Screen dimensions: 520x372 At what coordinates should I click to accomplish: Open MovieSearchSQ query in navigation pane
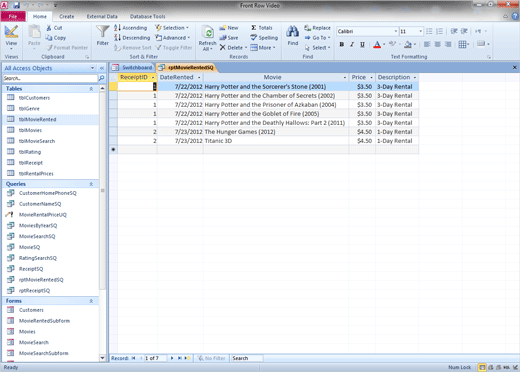point(37,236)
